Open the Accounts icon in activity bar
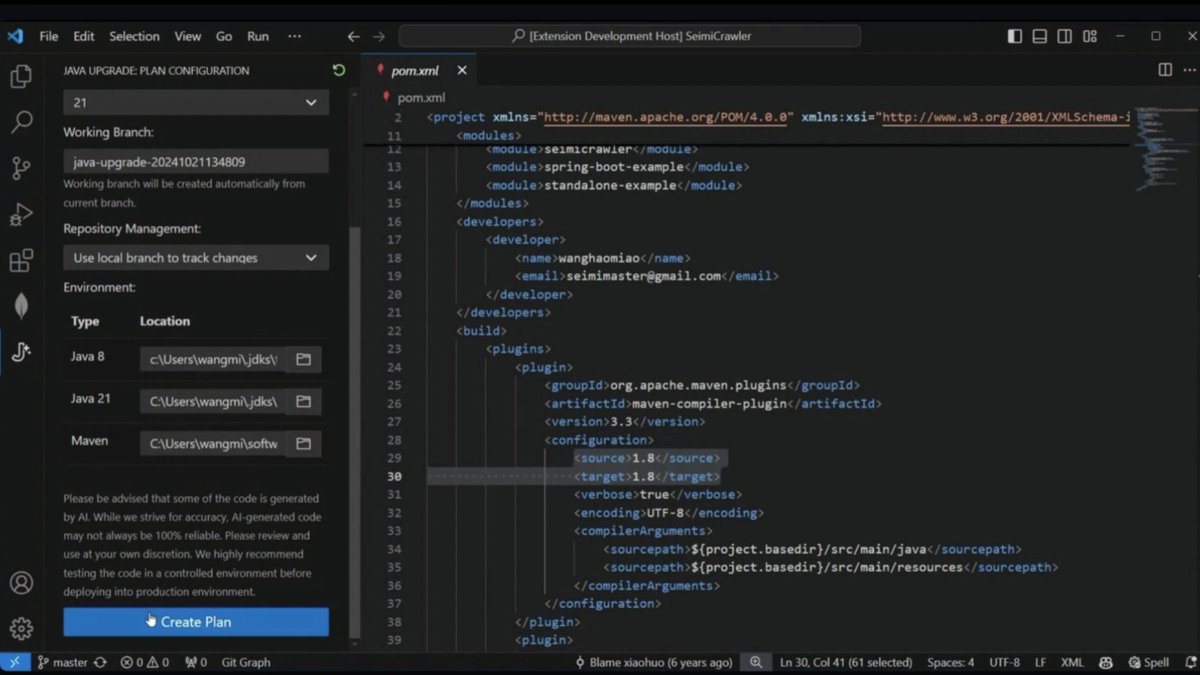Viewport: 1200px width, 675px height. pos(21,583)
